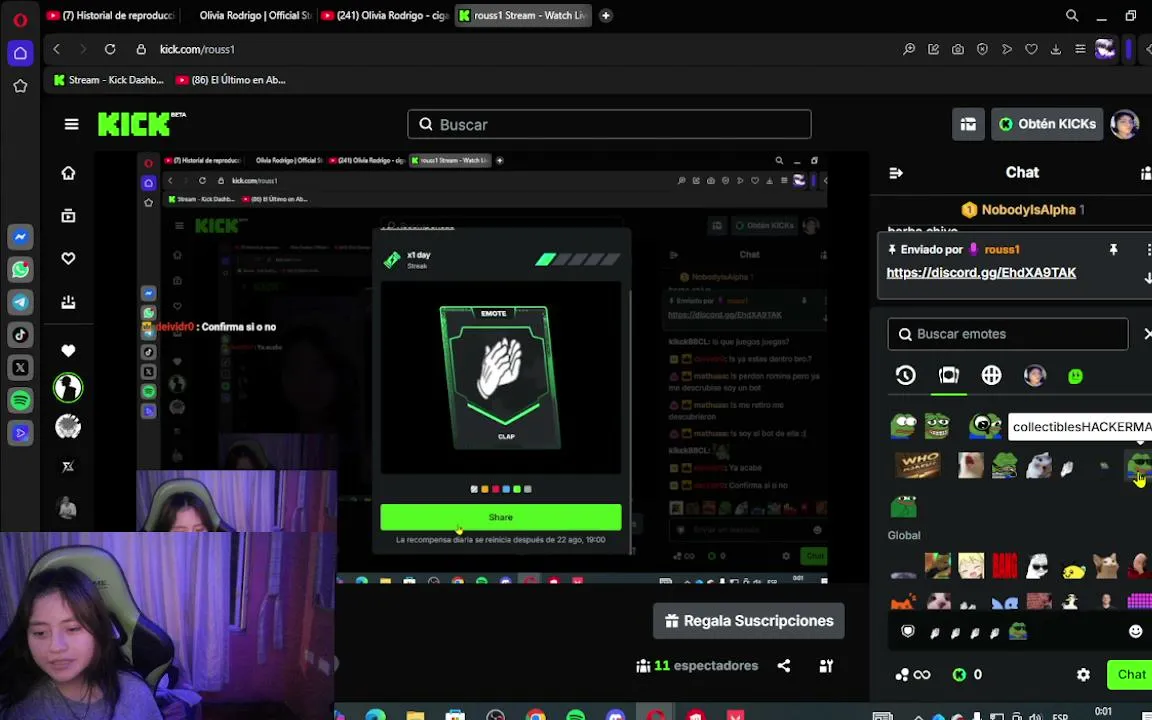Pick the yellow duck emote

[1073, 569]
